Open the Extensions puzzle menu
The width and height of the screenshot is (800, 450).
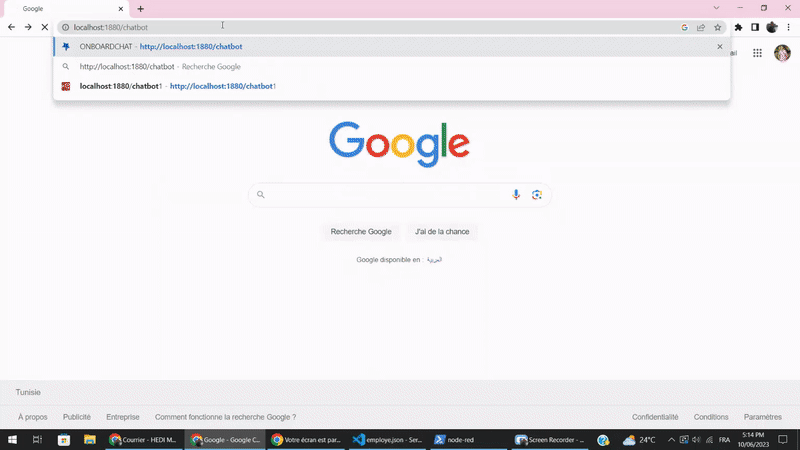coord(738,28)
